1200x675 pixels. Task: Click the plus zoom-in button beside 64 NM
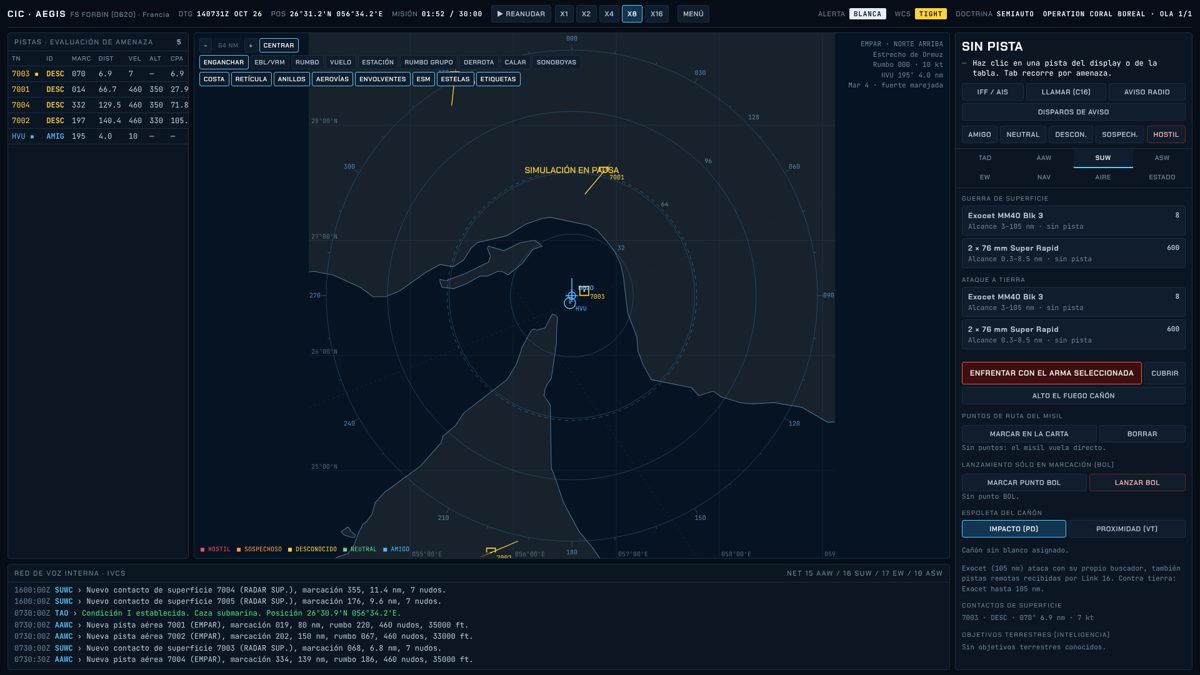coord(250,45)
